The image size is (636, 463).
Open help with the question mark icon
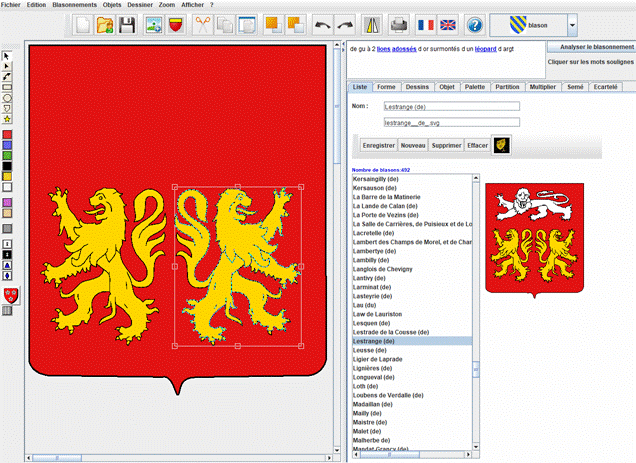475,24
